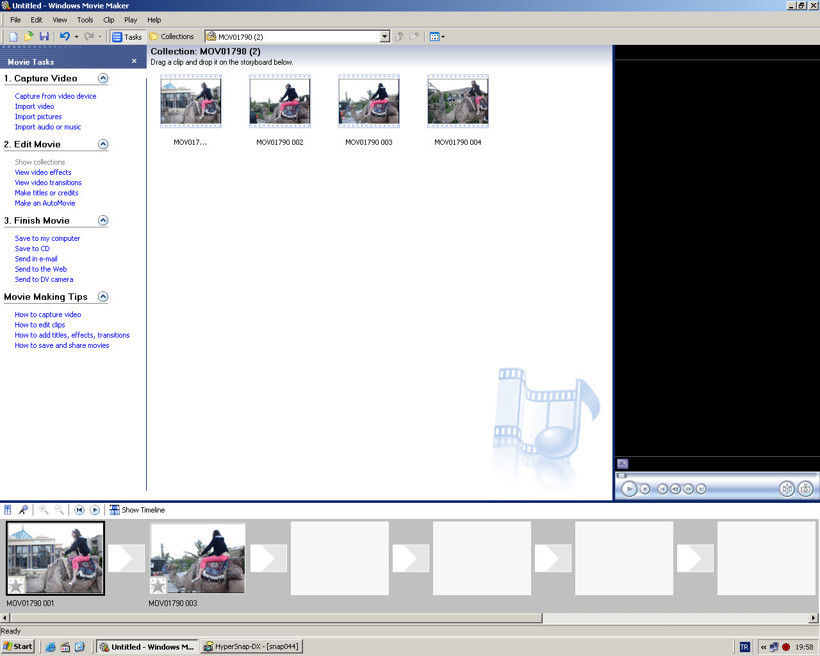Open the Help menu

tap(154, 20)
